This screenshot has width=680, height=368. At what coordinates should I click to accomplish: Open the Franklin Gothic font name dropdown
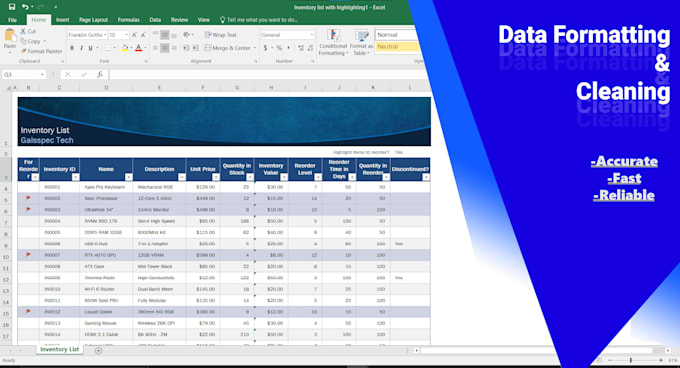pyautogui.click(x=105, y=35)
